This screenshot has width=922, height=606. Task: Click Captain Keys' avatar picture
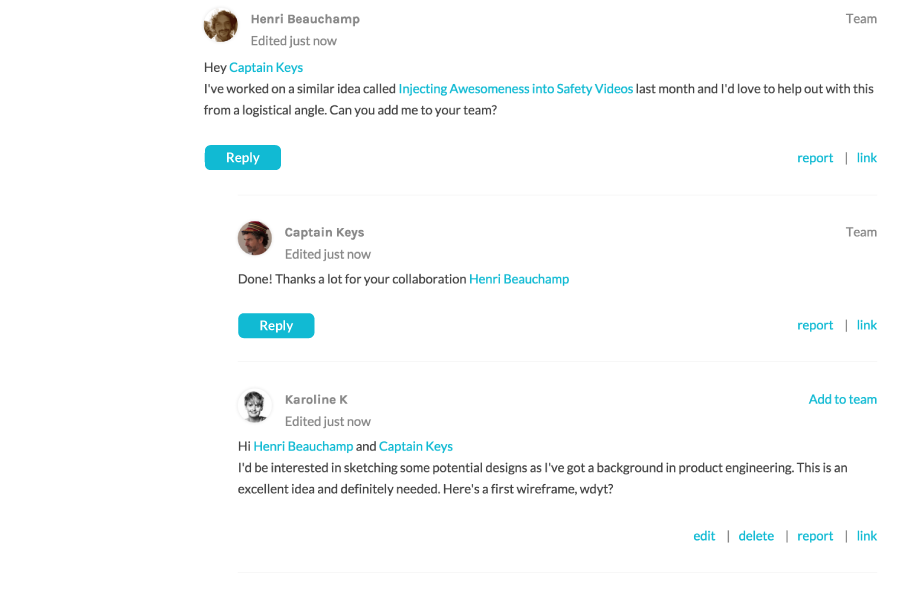[x=255, y=238]
